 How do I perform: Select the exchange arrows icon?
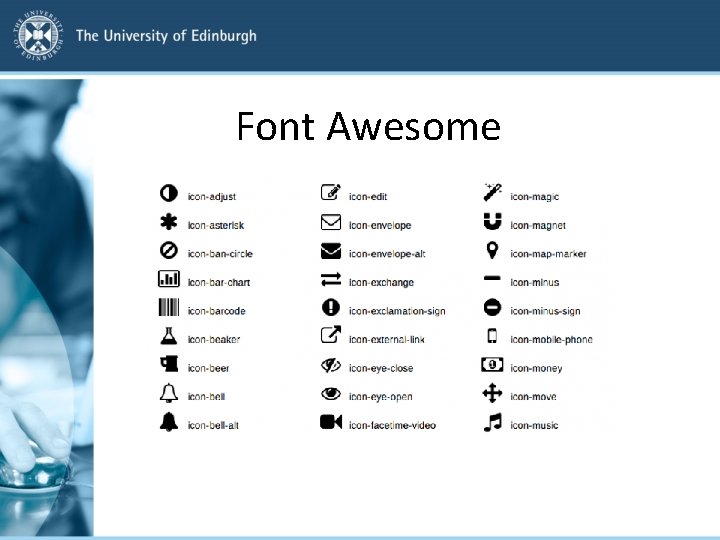click(x=331, y=279)
